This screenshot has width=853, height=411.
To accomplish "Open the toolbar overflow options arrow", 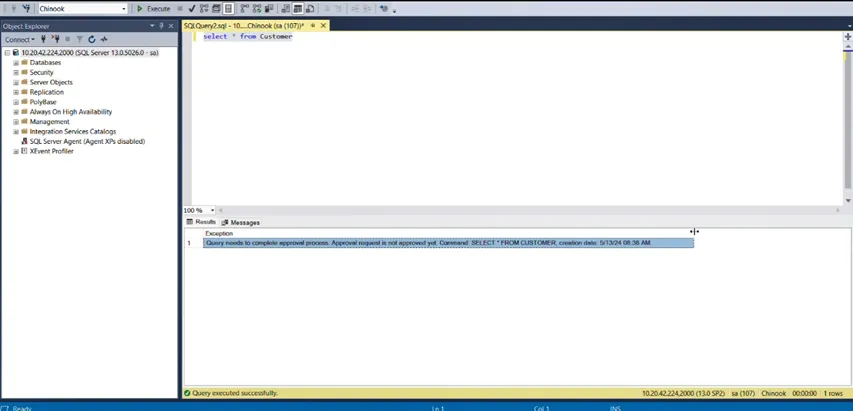I will click(x=394, y=10).
